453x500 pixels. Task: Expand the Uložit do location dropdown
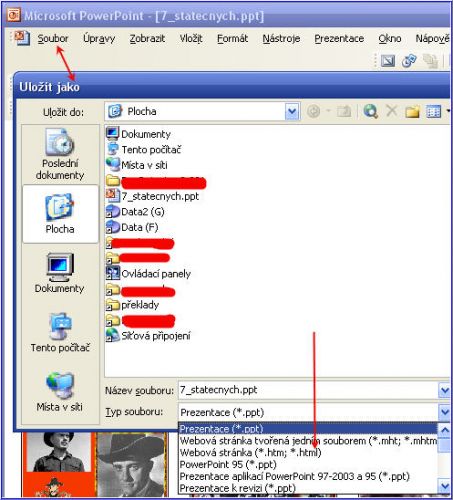tap(292, 111)
